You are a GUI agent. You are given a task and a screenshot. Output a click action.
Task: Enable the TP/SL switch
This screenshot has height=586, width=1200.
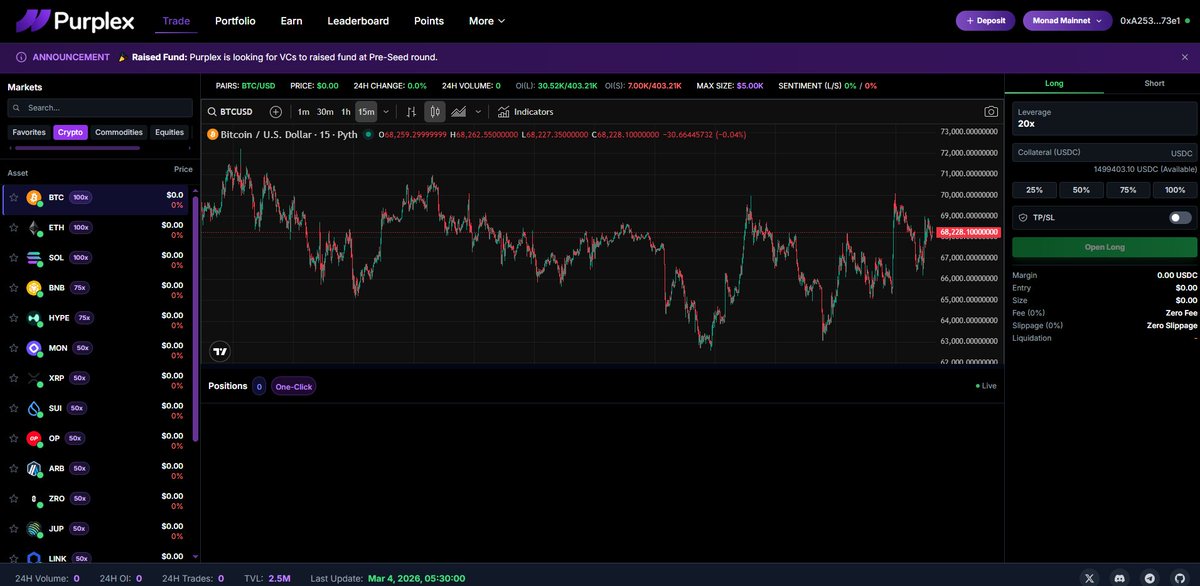pos(1180,217)
